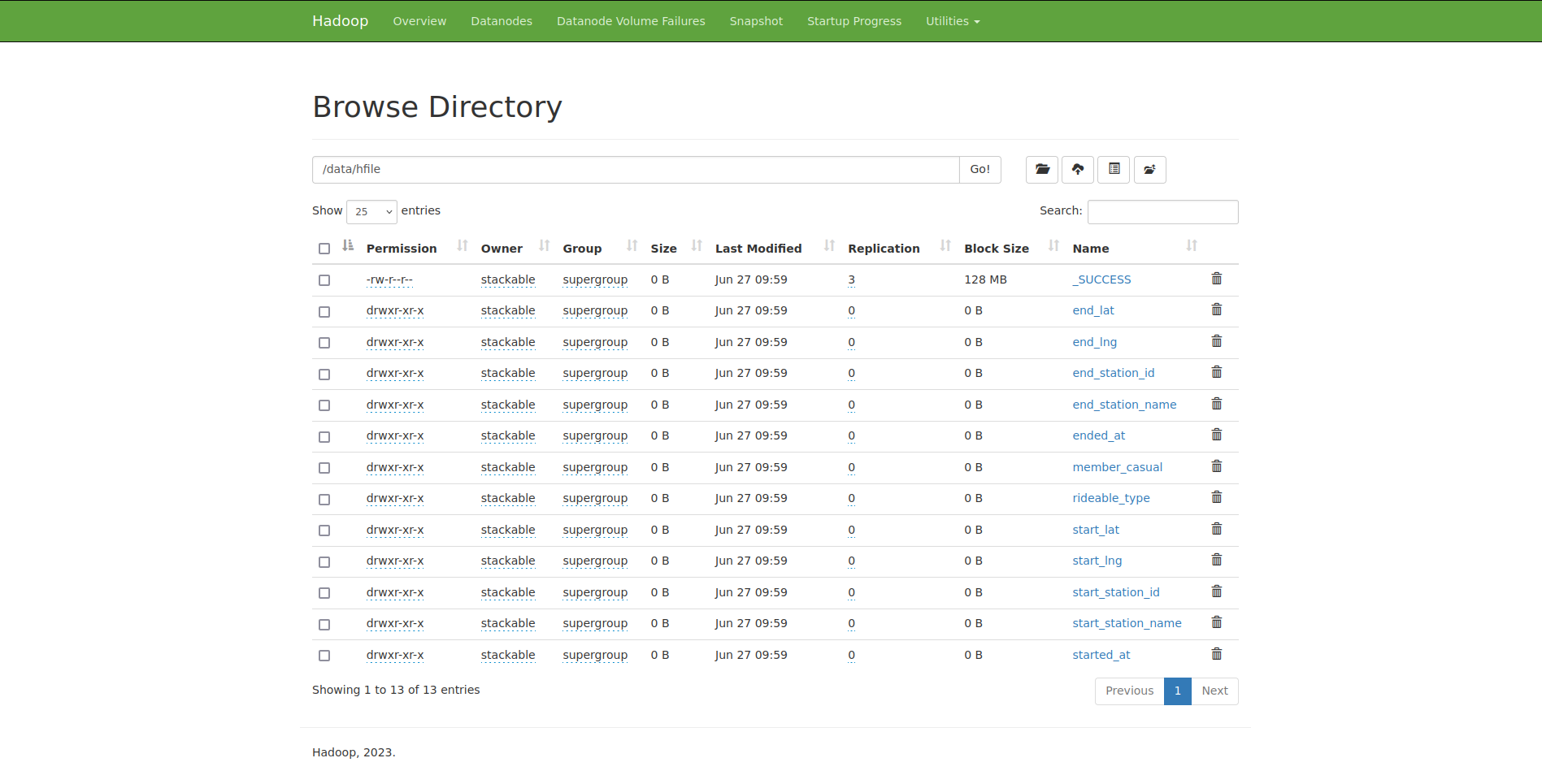Image resolution: width=1542 pixels, height=784 pixels.
Task: Check the select-all checkbox in table header
Action: point(324,249)
